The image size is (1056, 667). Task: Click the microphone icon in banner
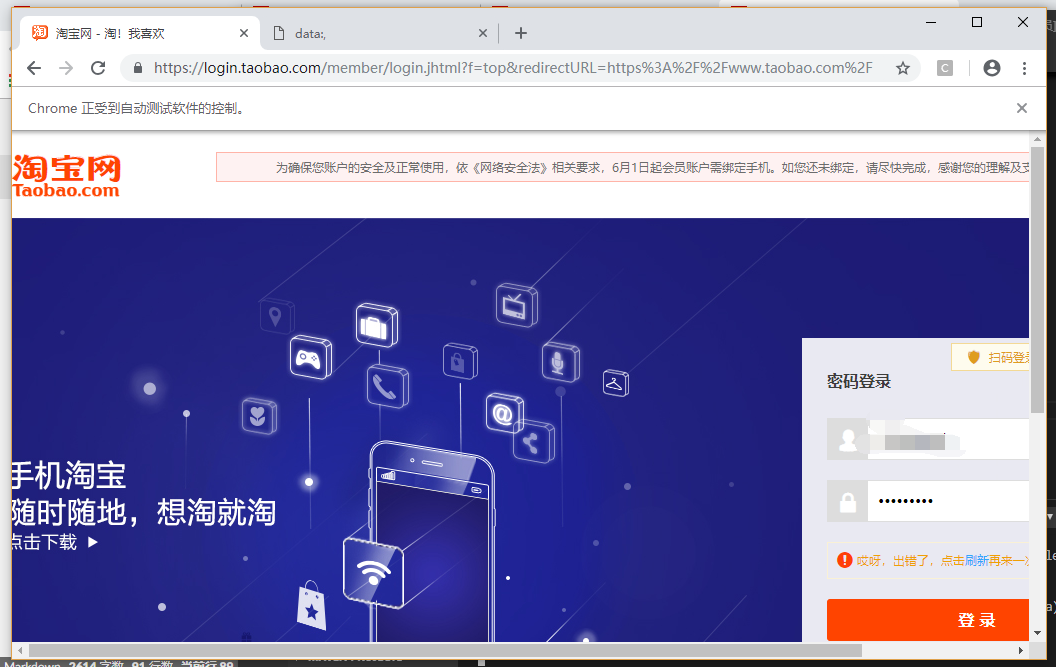point(560,362)
